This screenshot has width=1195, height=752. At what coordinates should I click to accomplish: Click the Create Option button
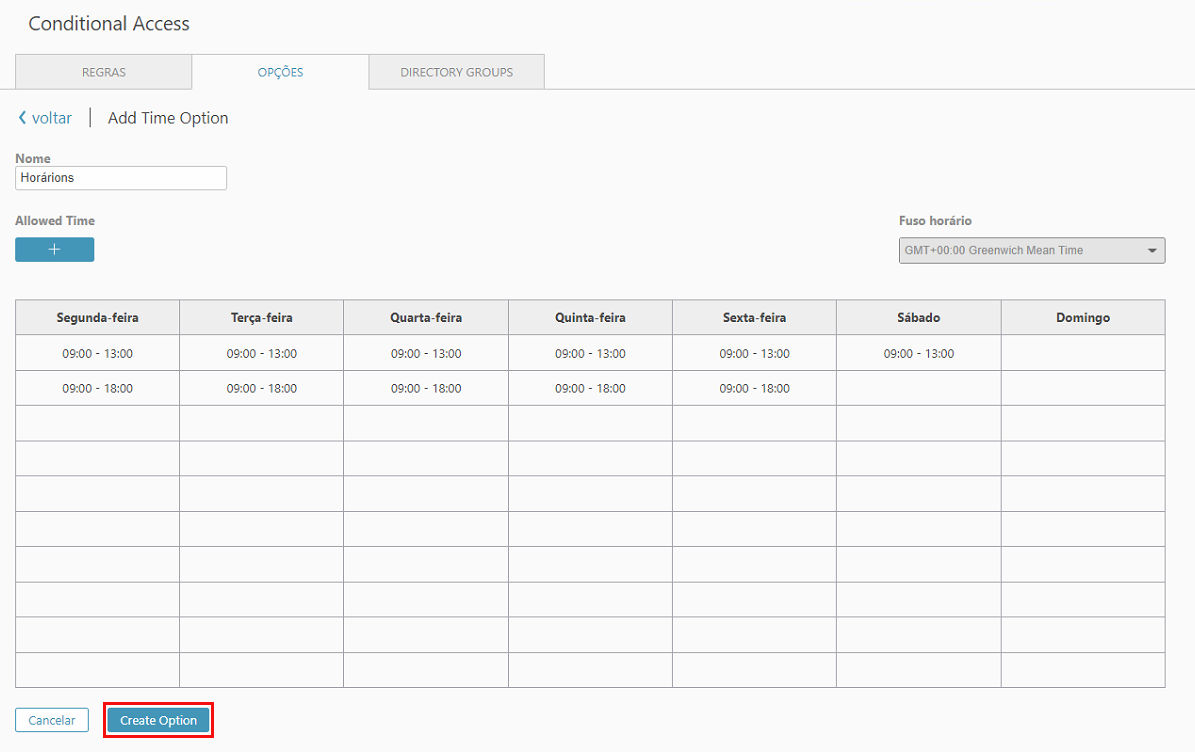tap(159, 720)
